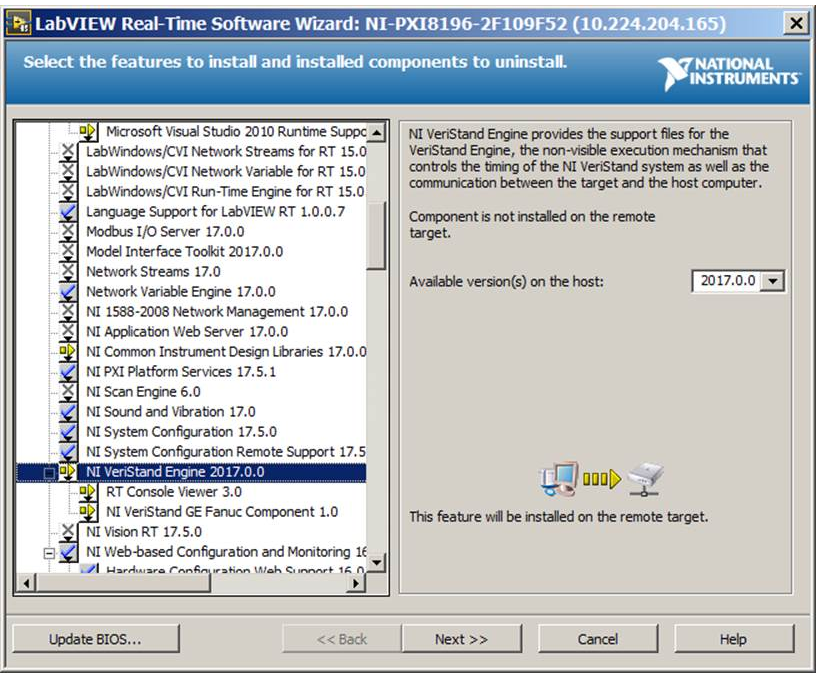This screenshot has width=818, height=676.
Task: Click the feature list scroll up arrow
Action: (x=376, y=131)
